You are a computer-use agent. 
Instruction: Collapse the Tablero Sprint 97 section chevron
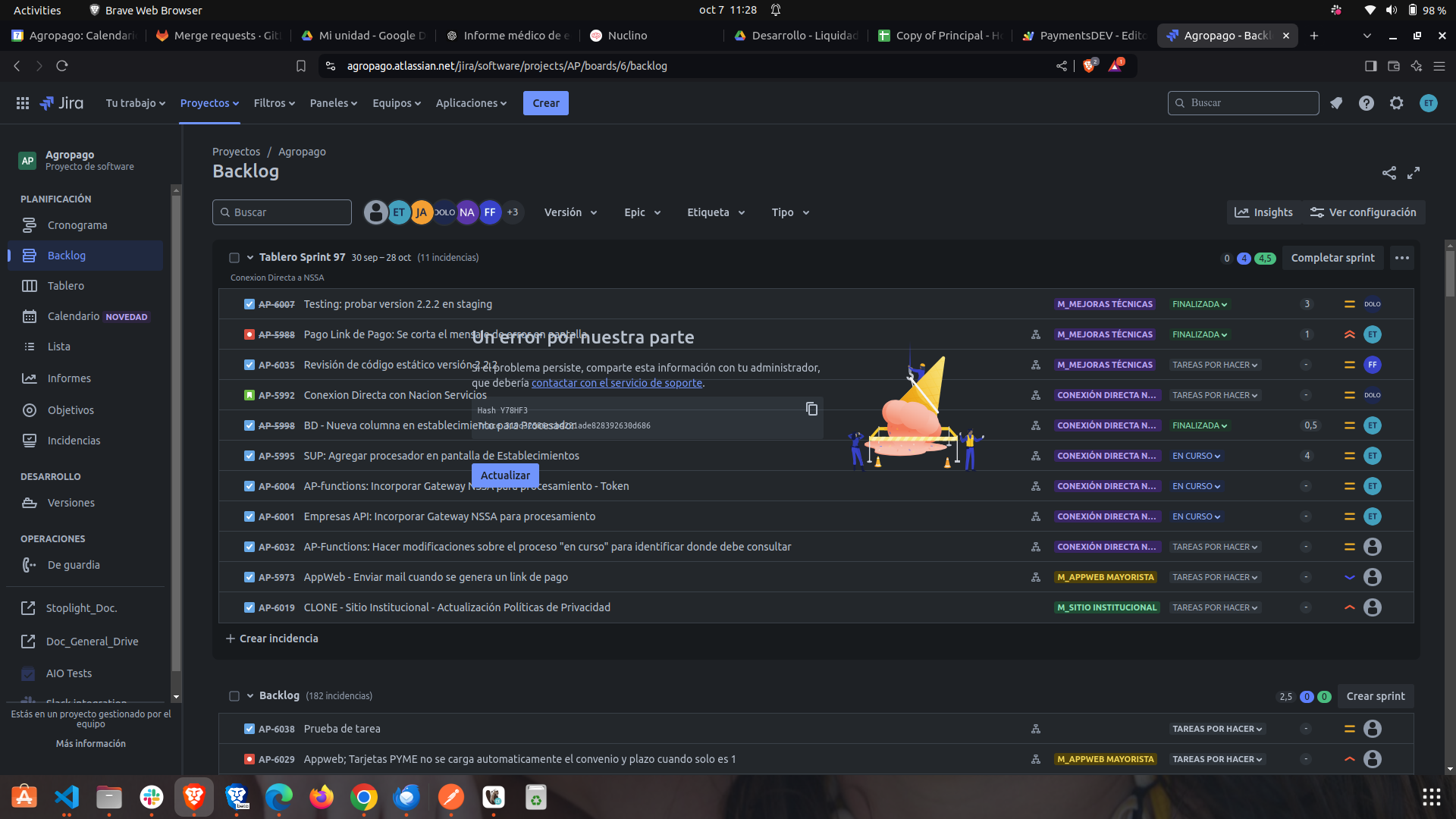coord(249,258)
